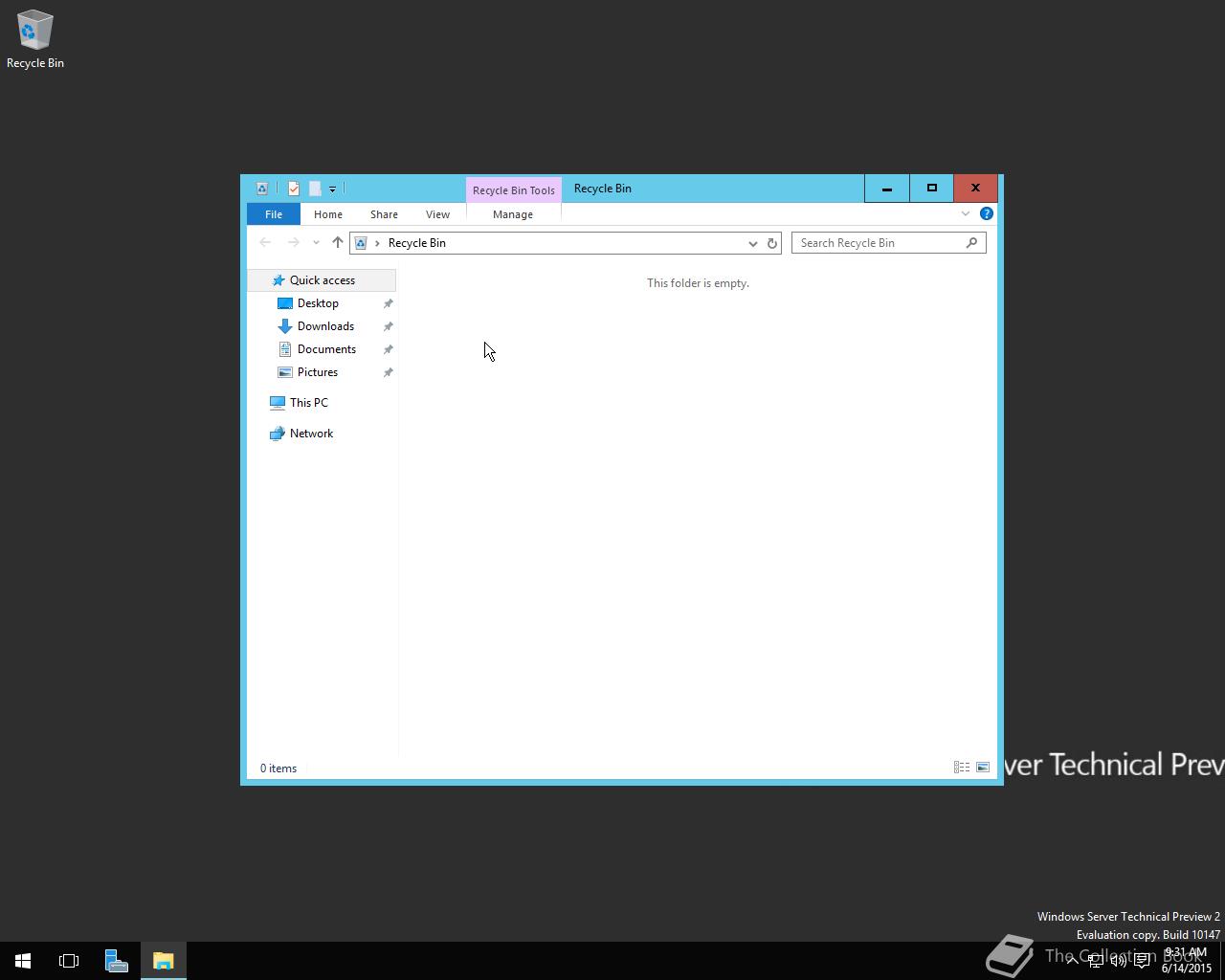Click the pin icon next to Pictures
Viewport: 1225px width, 980px height.
click(388, 372)
